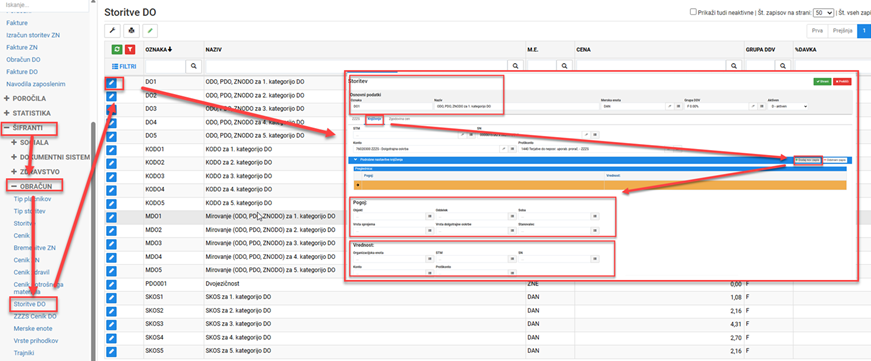
Task: Edit the SKOS4 row
Action: pyautogui.click(x=112, y=338)
